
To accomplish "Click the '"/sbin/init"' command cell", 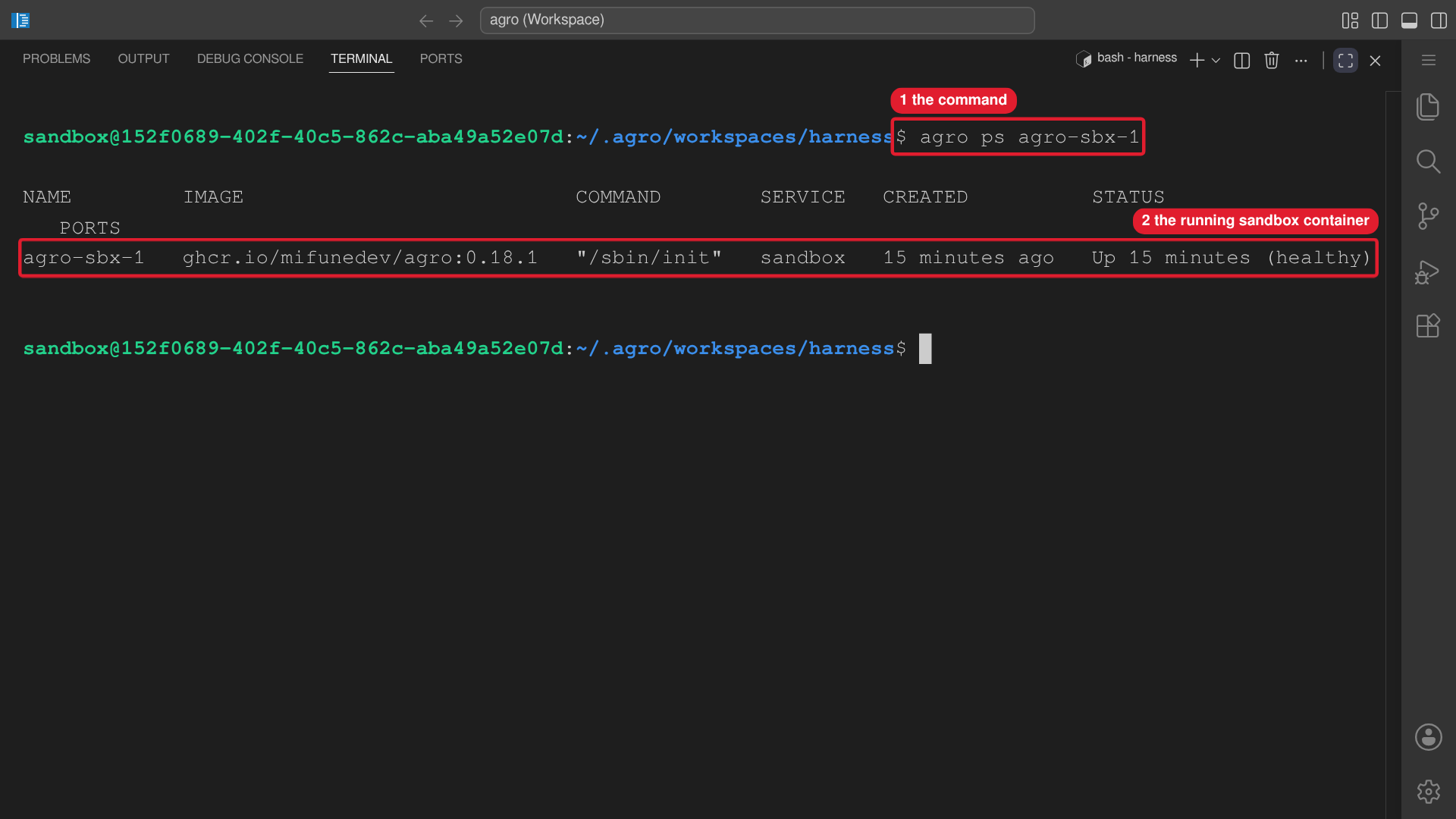I will pos(649,258).
